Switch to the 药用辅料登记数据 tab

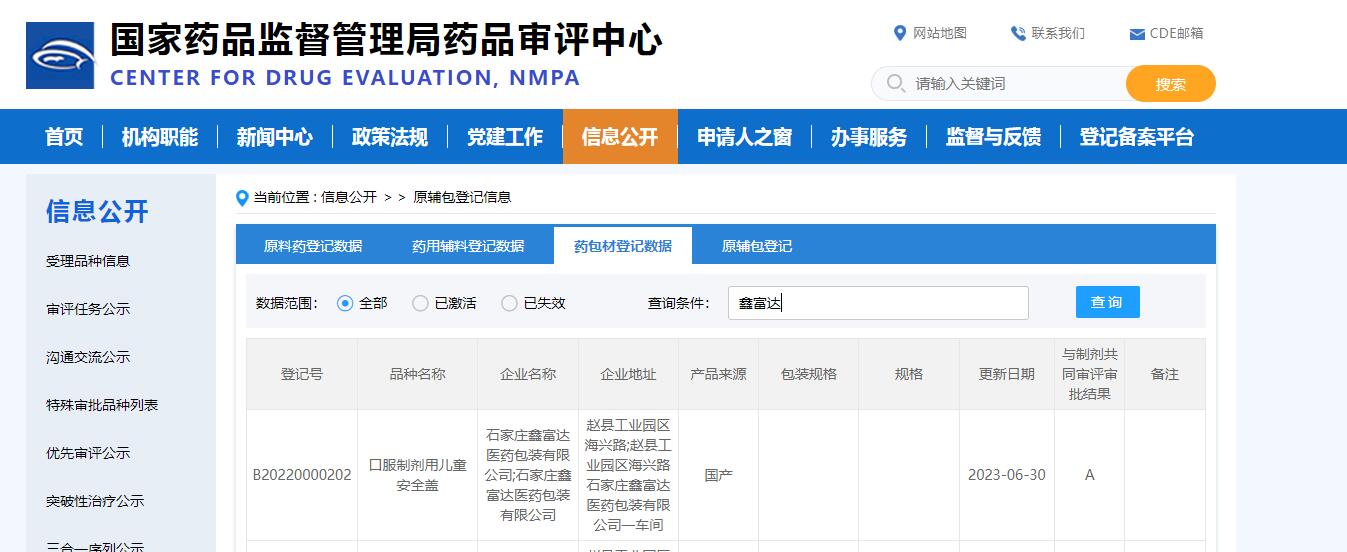[x=468, y=246]
